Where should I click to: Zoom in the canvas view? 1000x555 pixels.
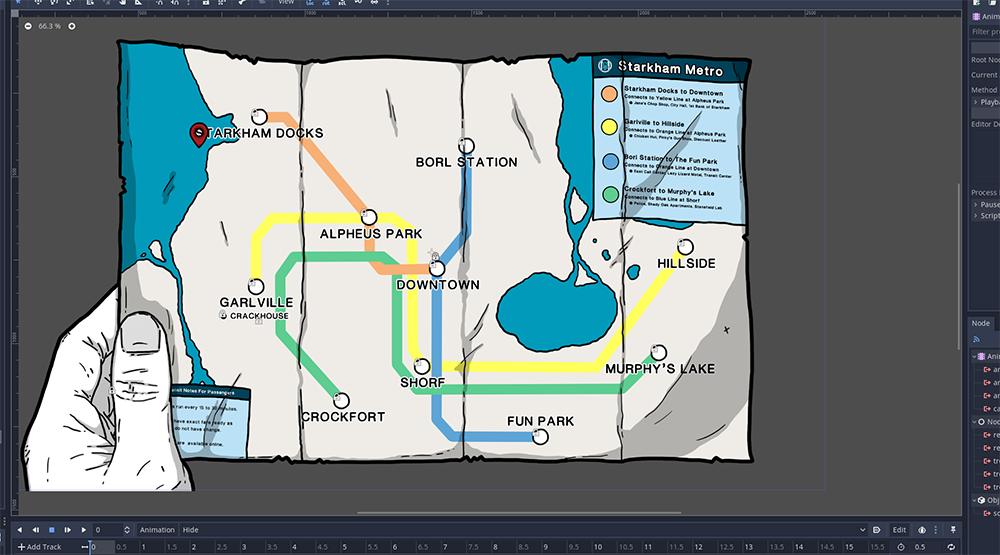[72, 26]
